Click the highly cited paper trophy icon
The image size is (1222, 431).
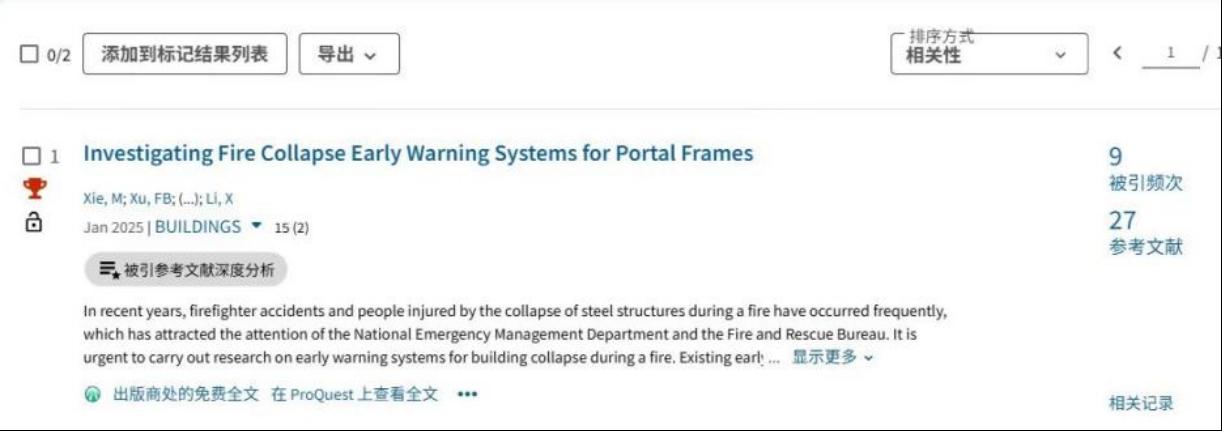[35, 189]
